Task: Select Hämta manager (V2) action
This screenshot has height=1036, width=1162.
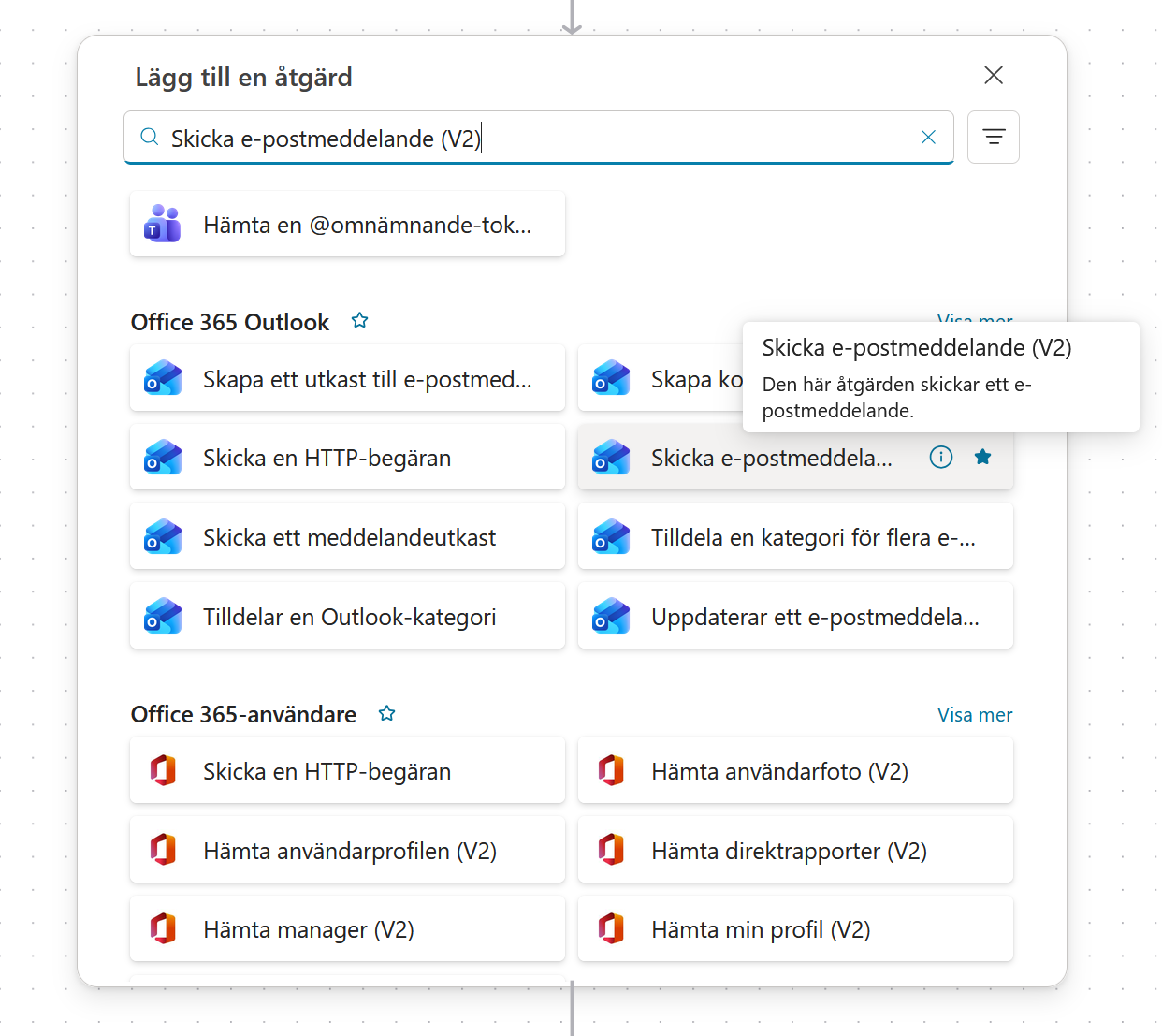Action: click(347, 929)
